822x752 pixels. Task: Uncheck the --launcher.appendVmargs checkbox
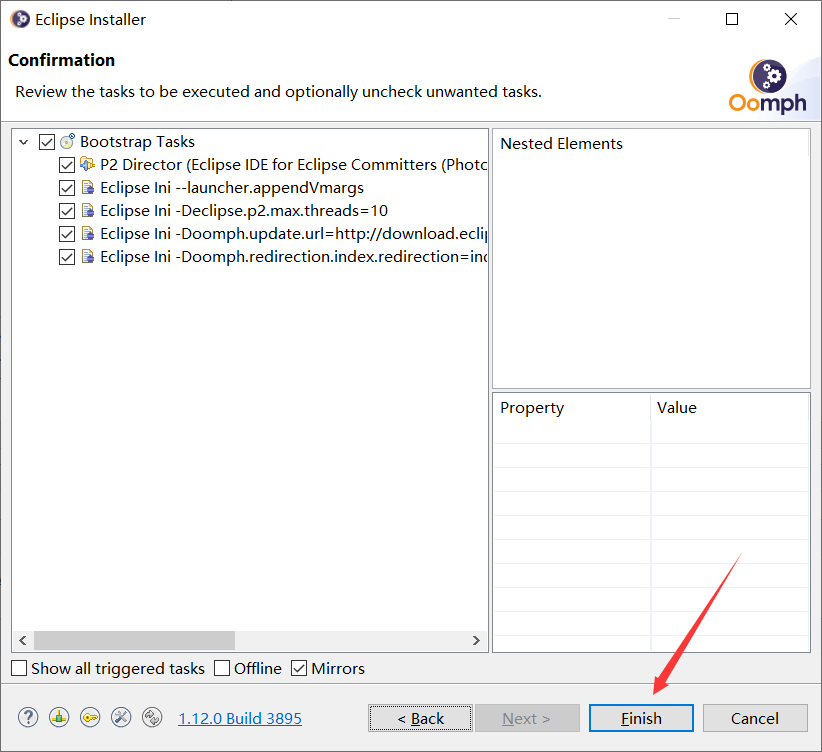point(67,188)
